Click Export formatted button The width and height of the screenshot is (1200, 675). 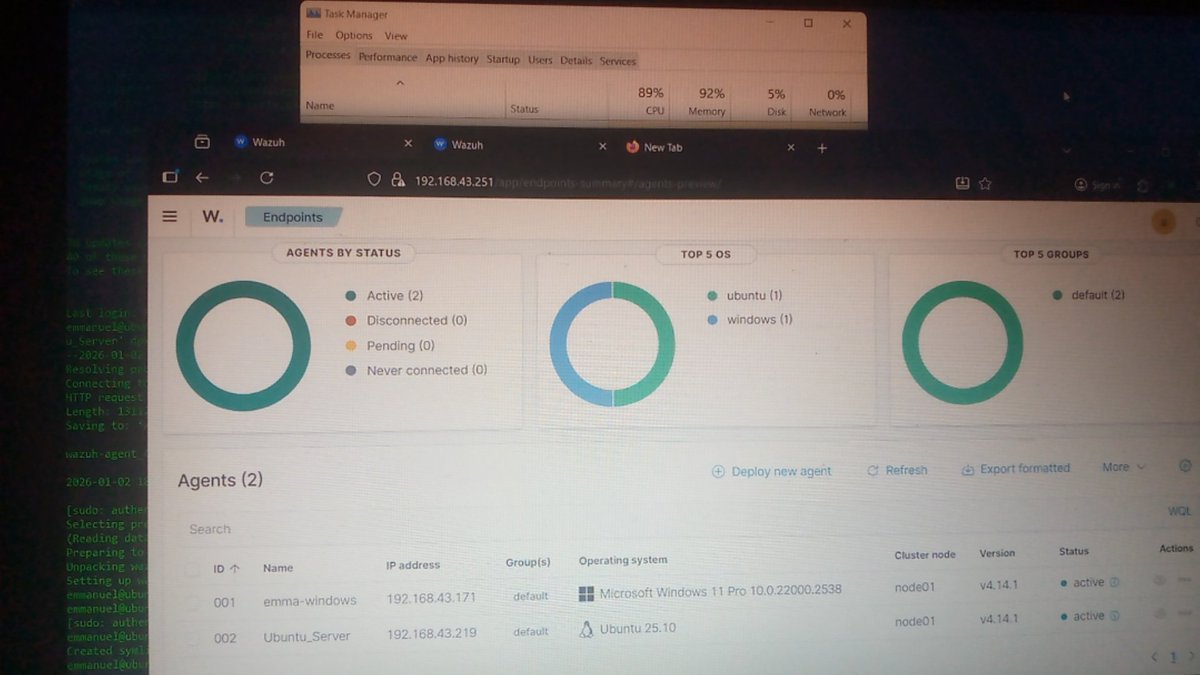[1016, 468]
